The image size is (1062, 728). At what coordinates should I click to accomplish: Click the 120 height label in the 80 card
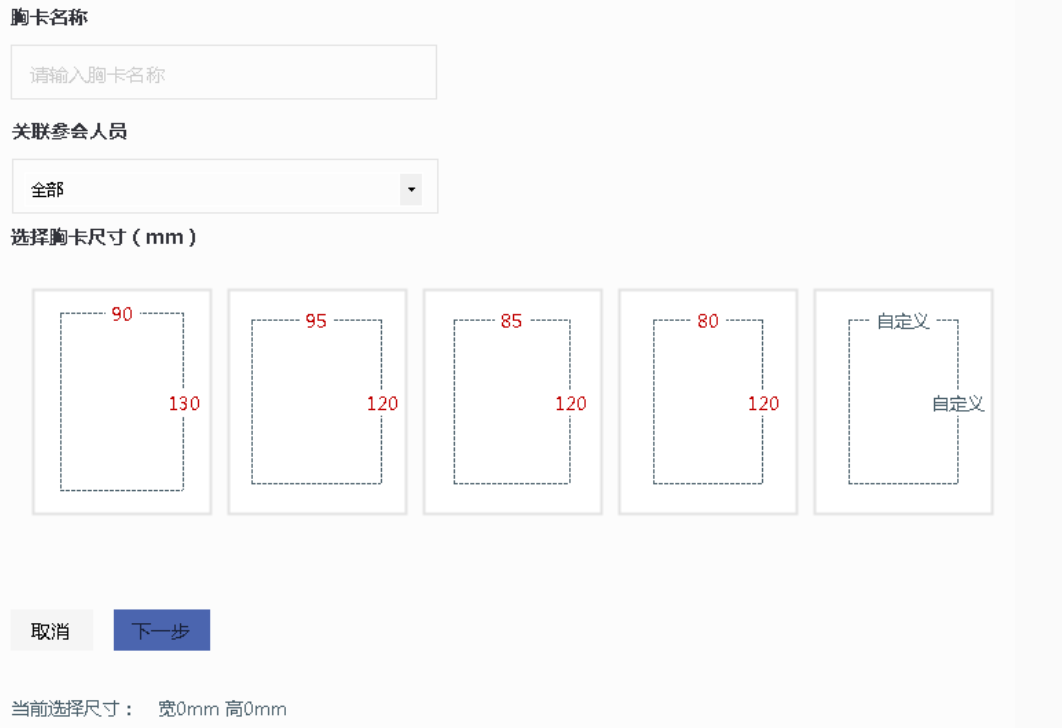[764, 404]
